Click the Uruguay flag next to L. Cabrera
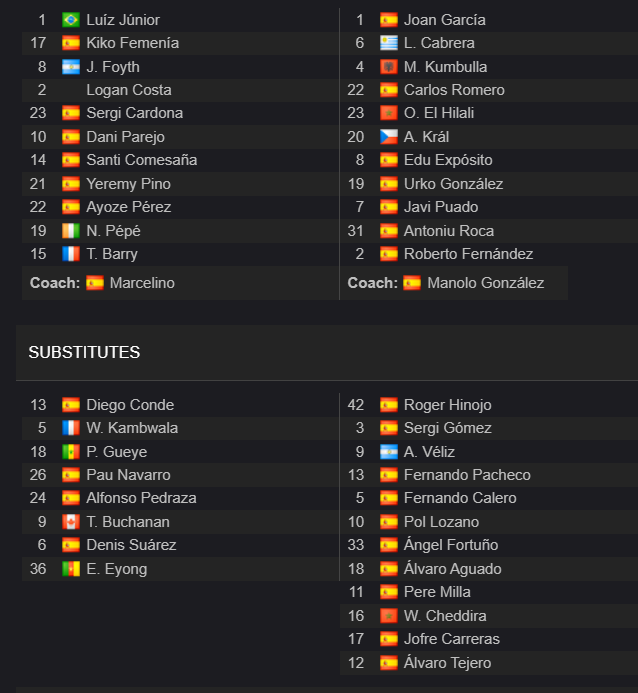638x693 pixels. click(x=389, y=43)
